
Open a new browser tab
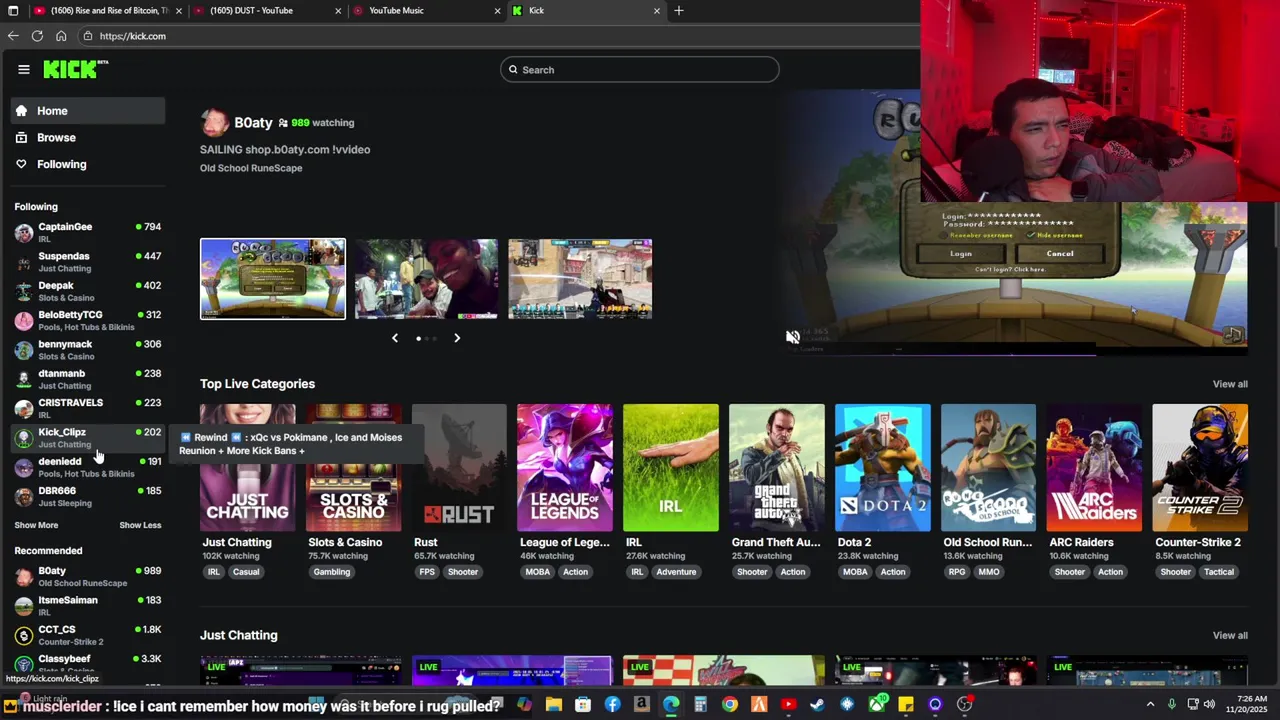[x=679, y=11]
